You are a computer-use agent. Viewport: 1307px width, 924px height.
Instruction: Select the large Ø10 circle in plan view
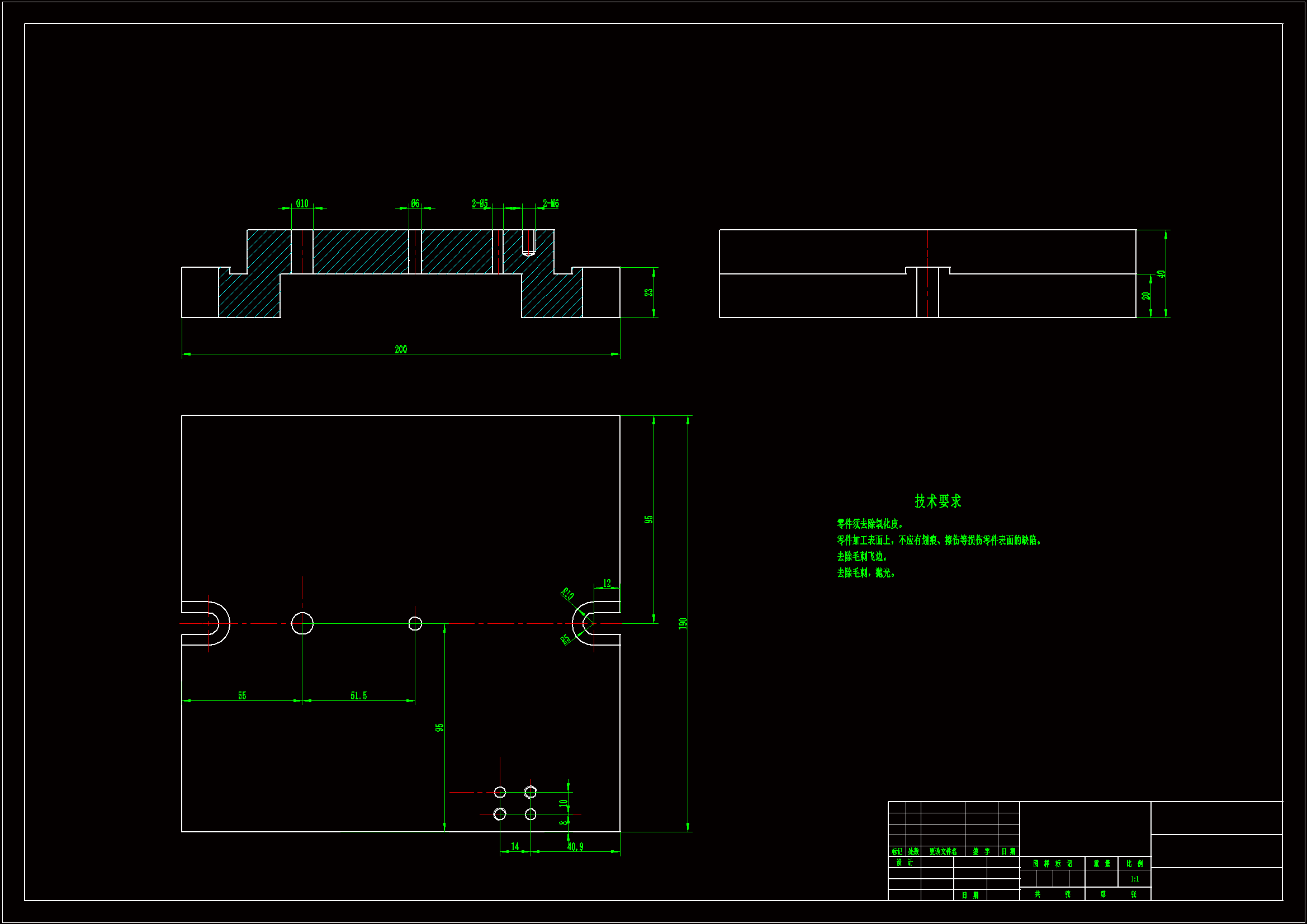pos(302,623)
